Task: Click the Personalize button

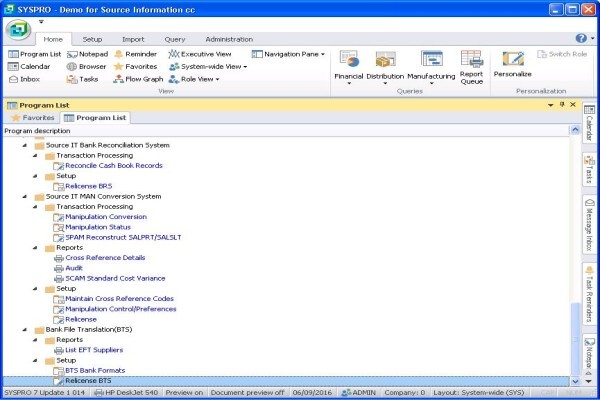Action: click(512, 64)
